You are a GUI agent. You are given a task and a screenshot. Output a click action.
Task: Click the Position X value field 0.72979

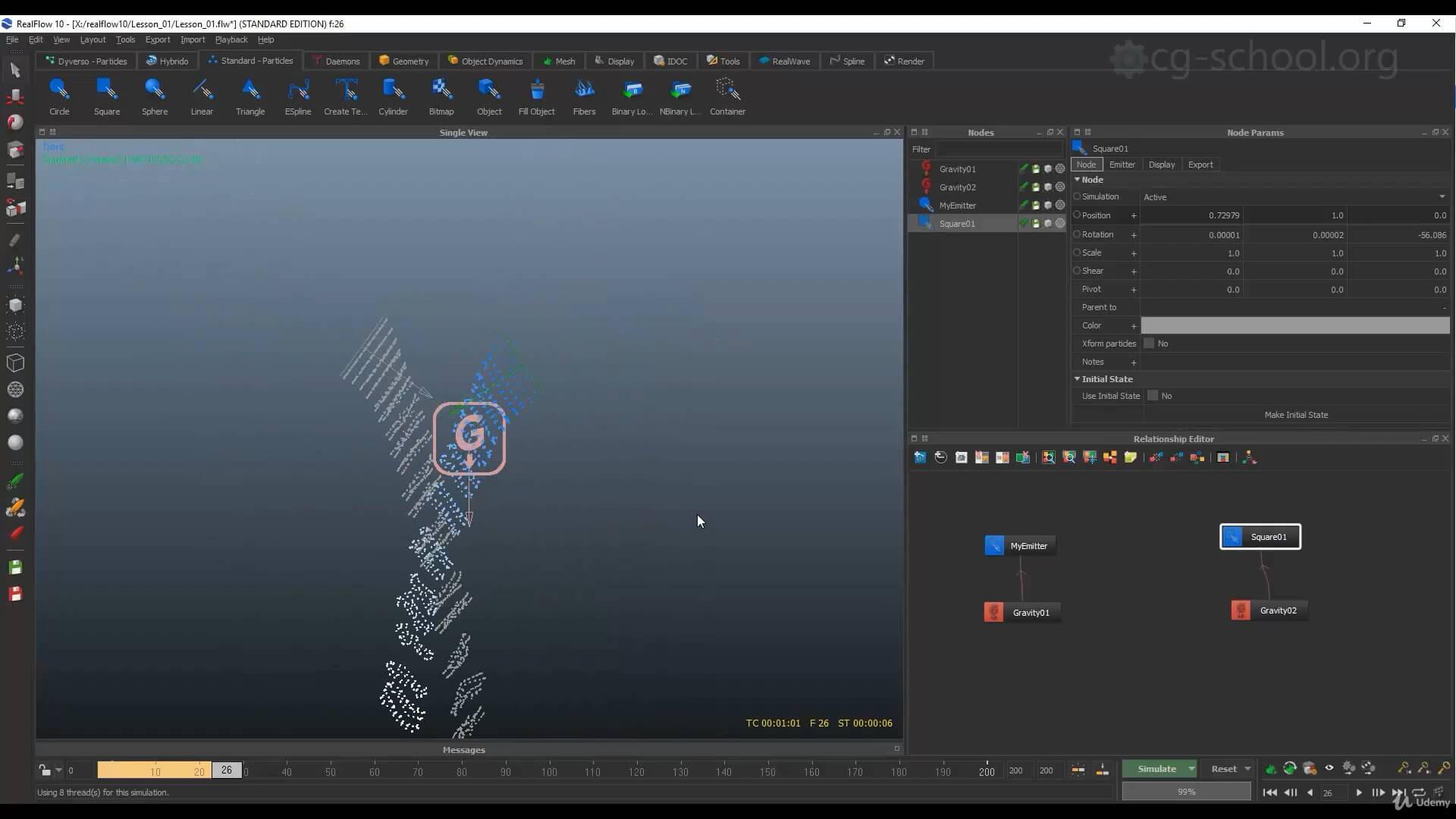tap(1191, 215)
